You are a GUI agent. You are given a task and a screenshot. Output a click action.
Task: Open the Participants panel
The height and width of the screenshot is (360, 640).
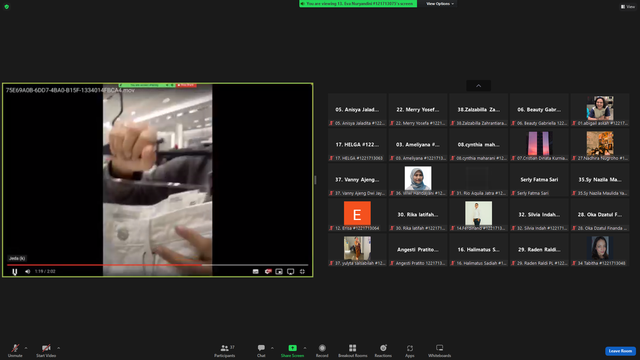[x=225, y=351]
